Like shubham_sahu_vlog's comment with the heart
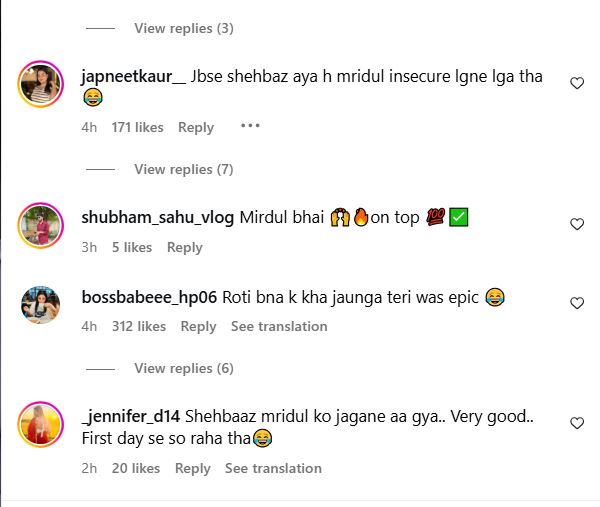 pos(577,225)
